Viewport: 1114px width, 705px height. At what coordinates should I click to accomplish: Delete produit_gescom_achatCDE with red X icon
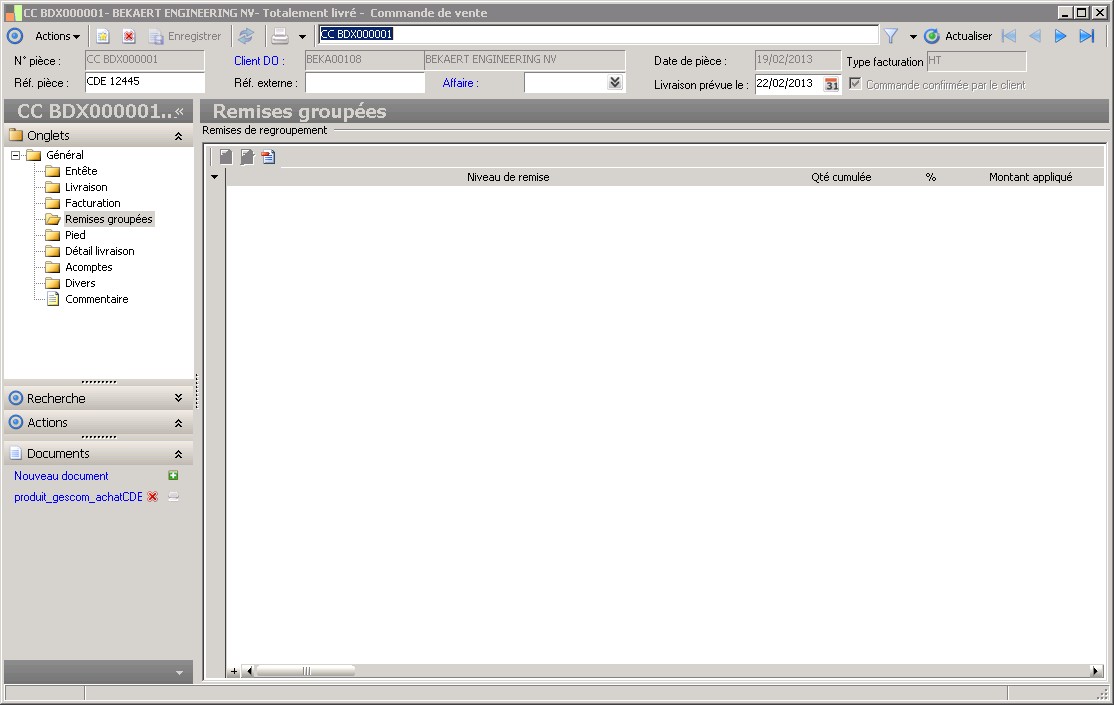click(152, 497)
